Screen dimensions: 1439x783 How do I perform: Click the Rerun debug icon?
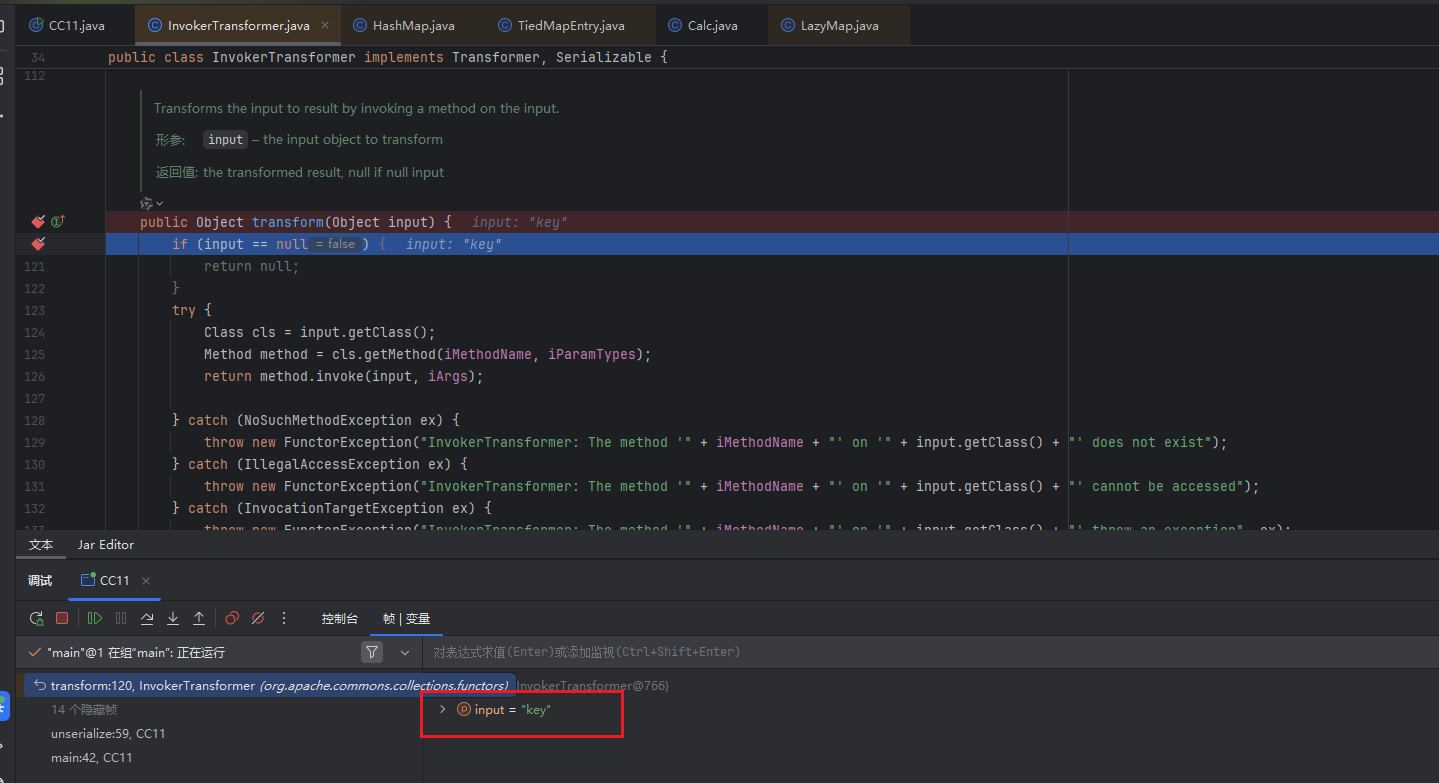(x=37, y=619)
